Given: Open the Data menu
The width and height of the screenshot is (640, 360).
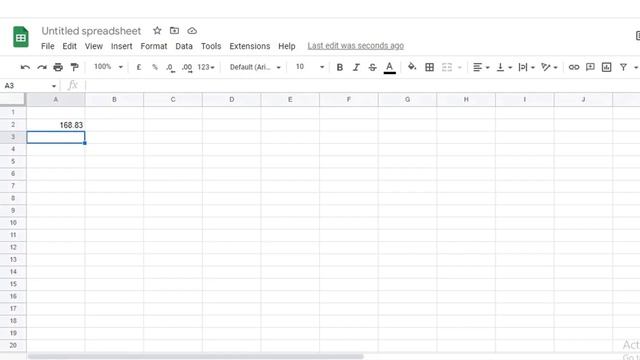Looking at the screenshot, I should tap(184, 46).
